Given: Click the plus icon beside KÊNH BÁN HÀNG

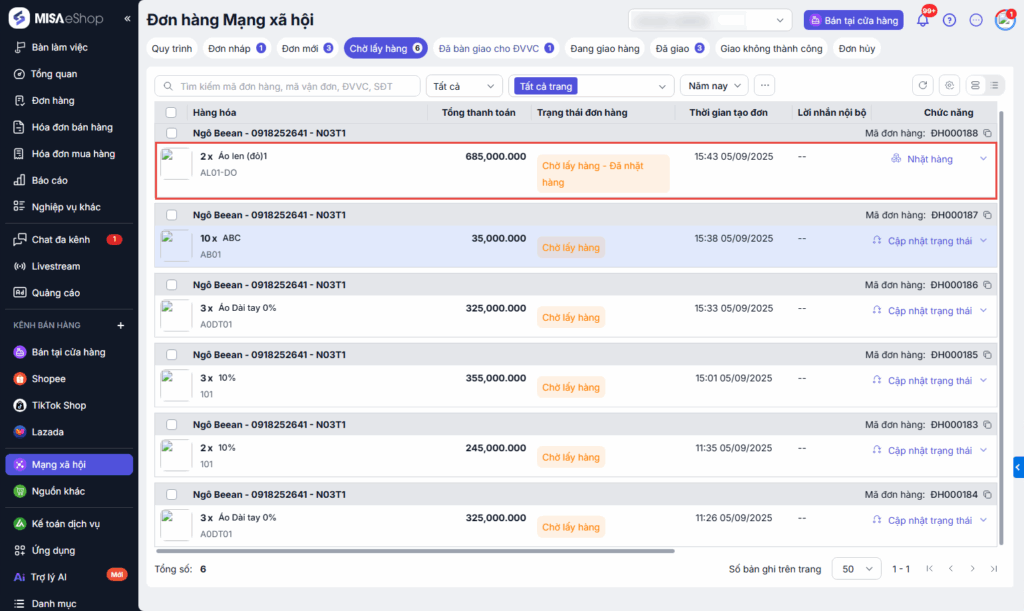Looking at the screenshot, I should (x=120, y=326).
